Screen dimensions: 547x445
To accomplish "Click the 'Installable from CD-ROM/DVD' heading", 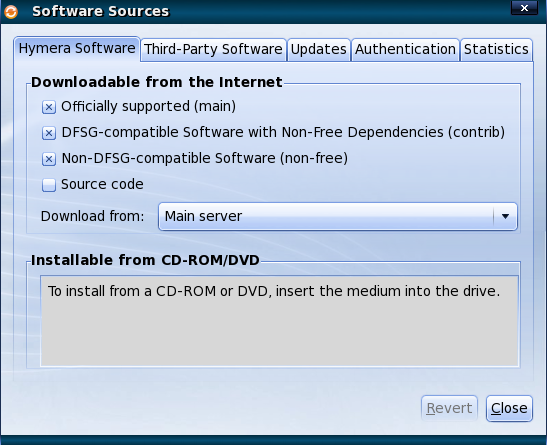I will (145, 260).
